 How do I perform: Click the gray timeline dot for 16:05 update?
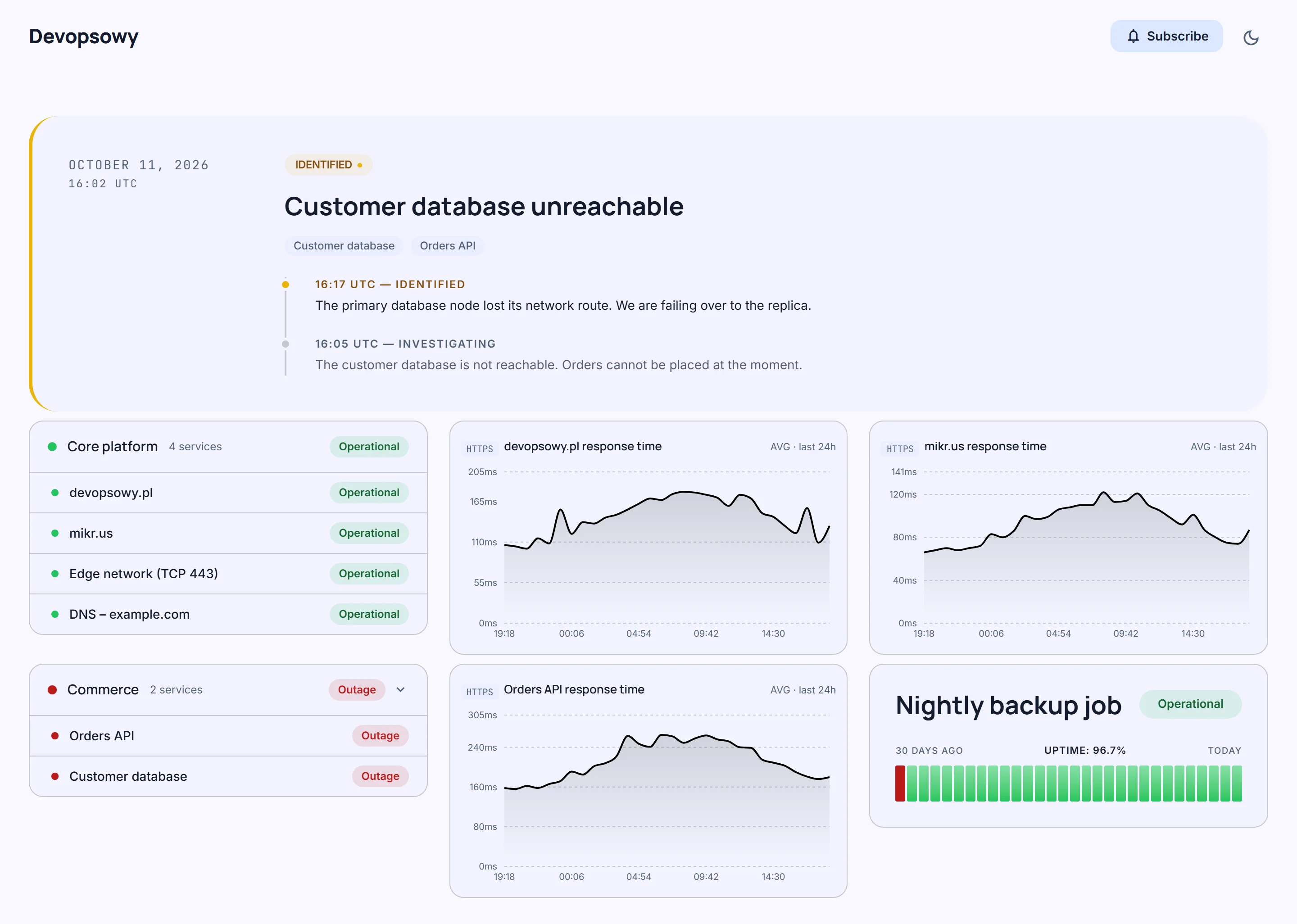[x=286, y=344]
